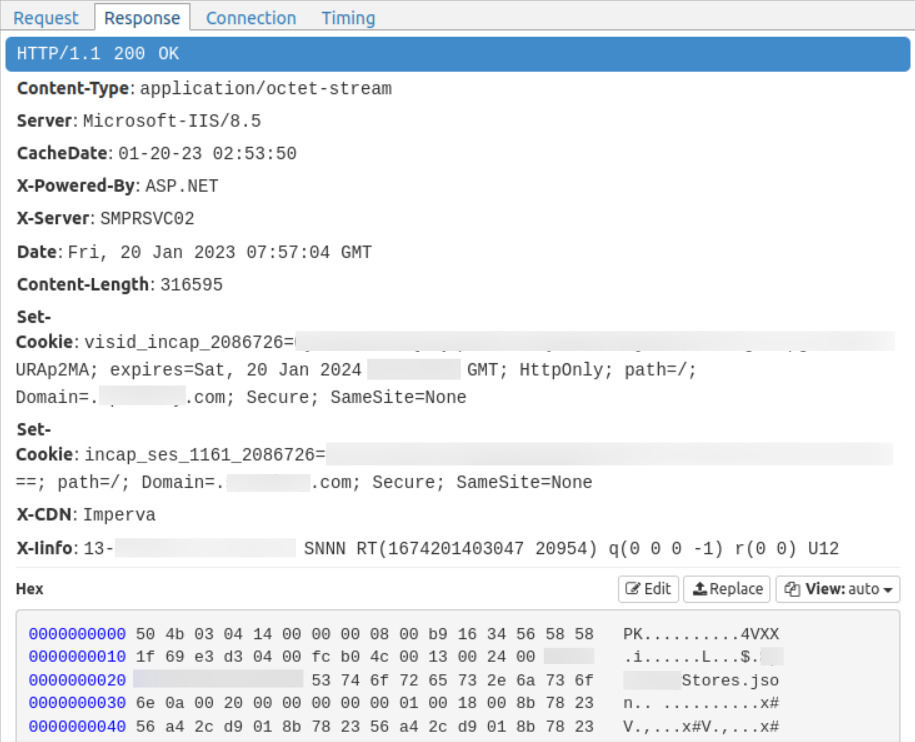
Task: Go to the Timing tab
Action: 348,18
